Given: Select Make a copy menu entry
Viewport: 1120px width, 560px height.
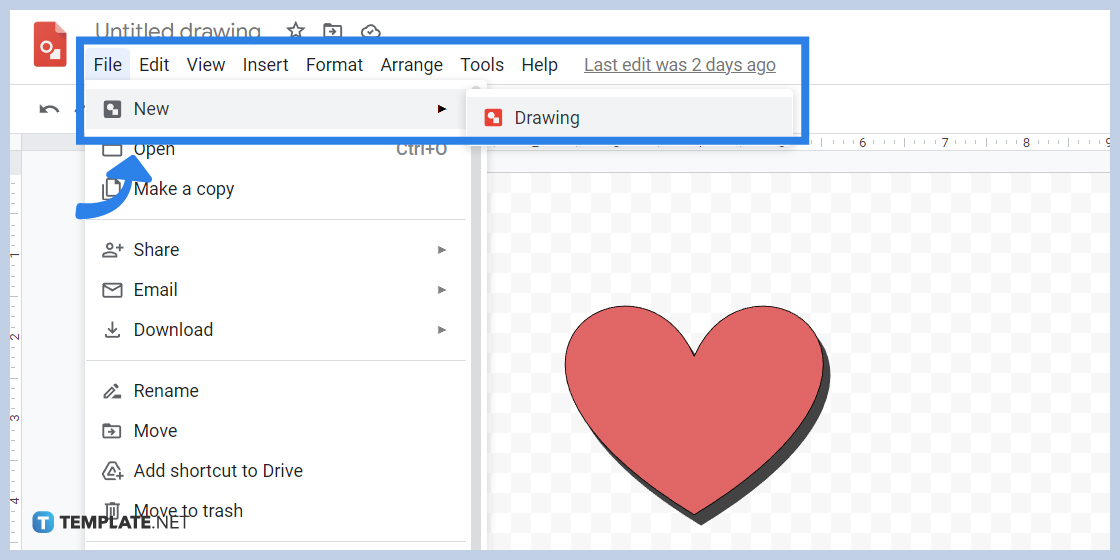Looking at the screenshot, I should [x=276, y=189].
